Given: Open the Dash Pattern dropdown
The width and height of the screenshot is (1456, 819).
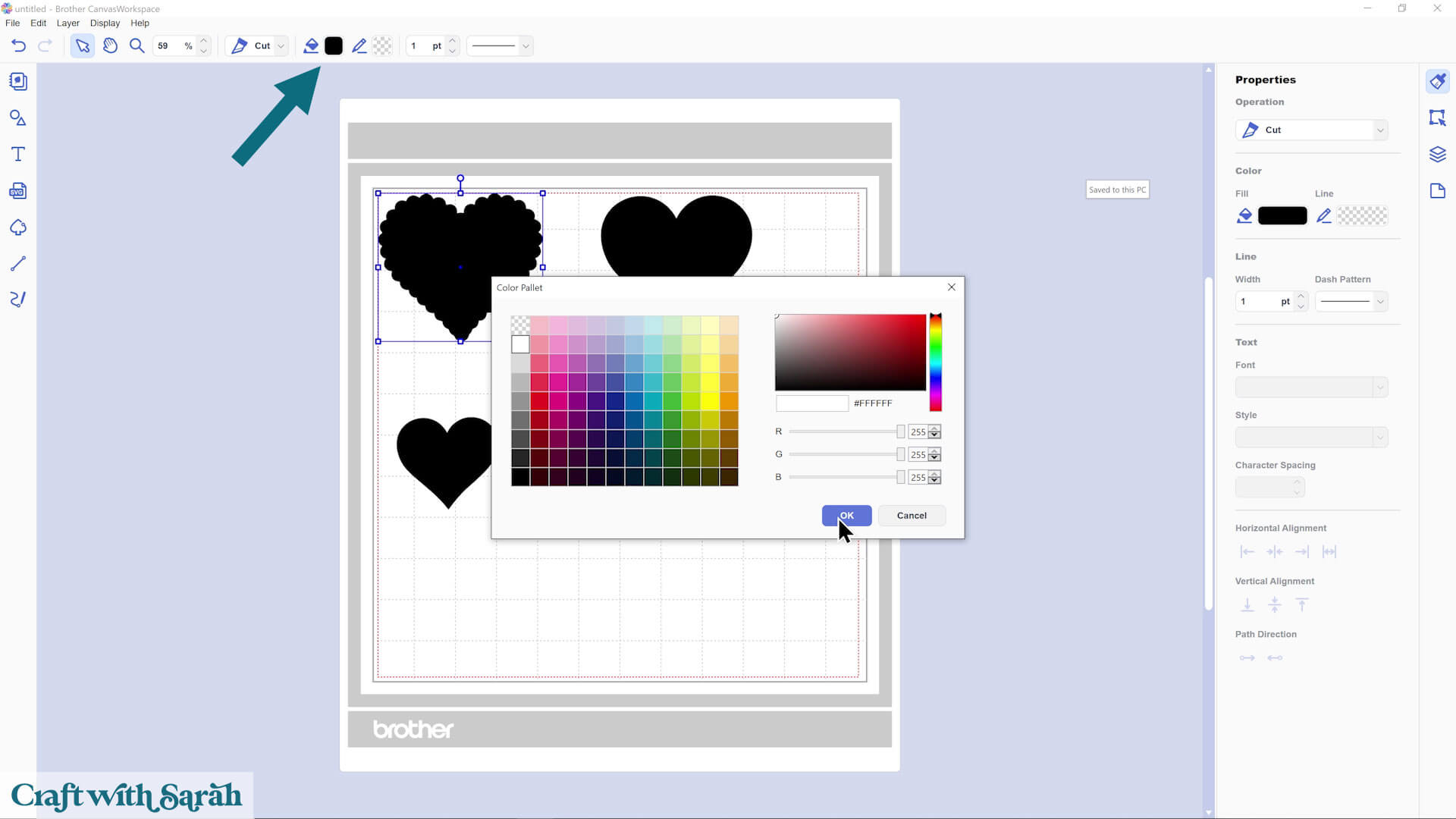Looking at the screenshot, I should point(1351,302).
